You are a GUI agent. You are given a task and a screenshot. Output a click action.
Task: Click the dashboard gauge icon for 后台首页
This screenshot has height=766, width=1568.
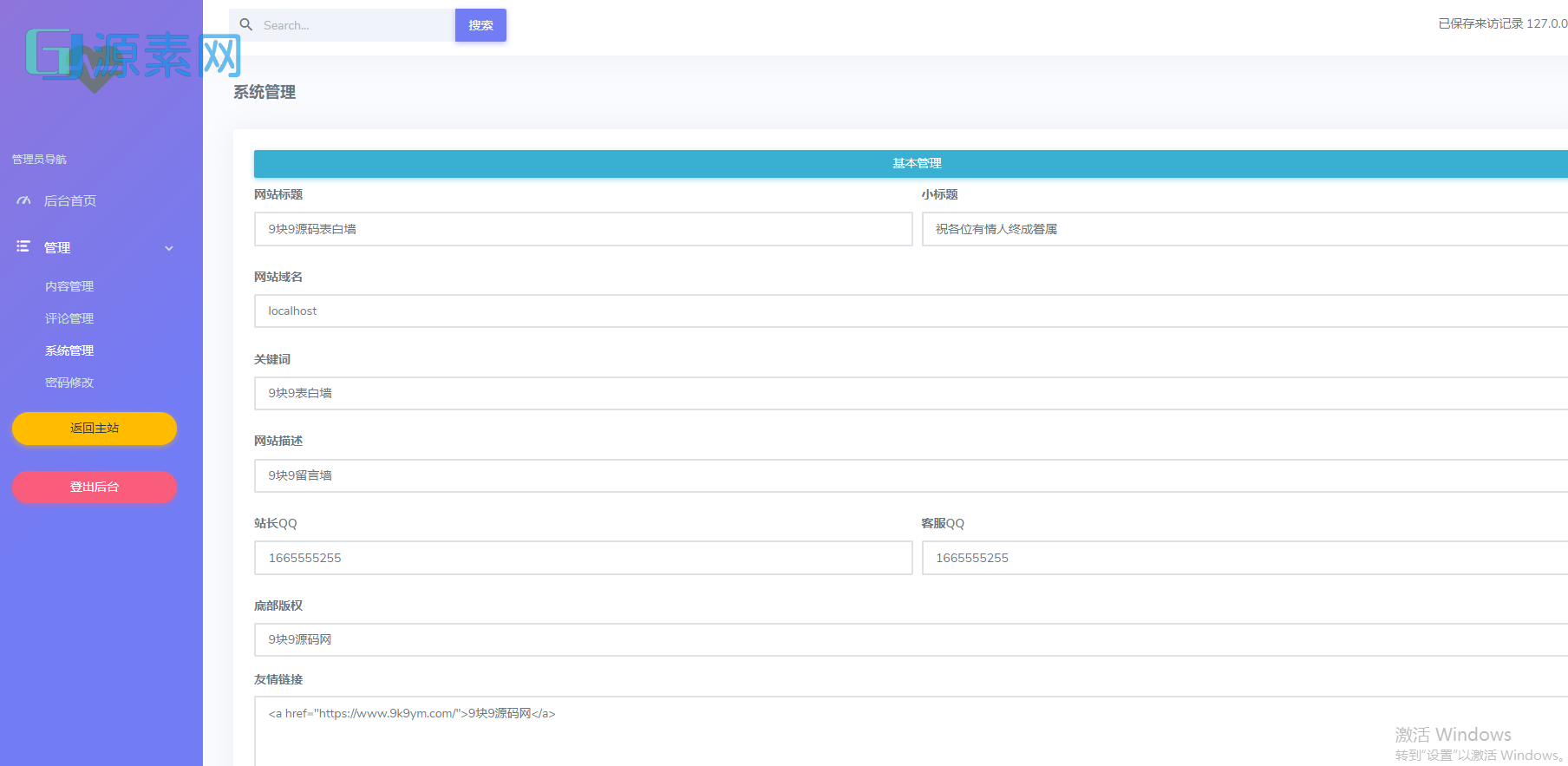23,200
